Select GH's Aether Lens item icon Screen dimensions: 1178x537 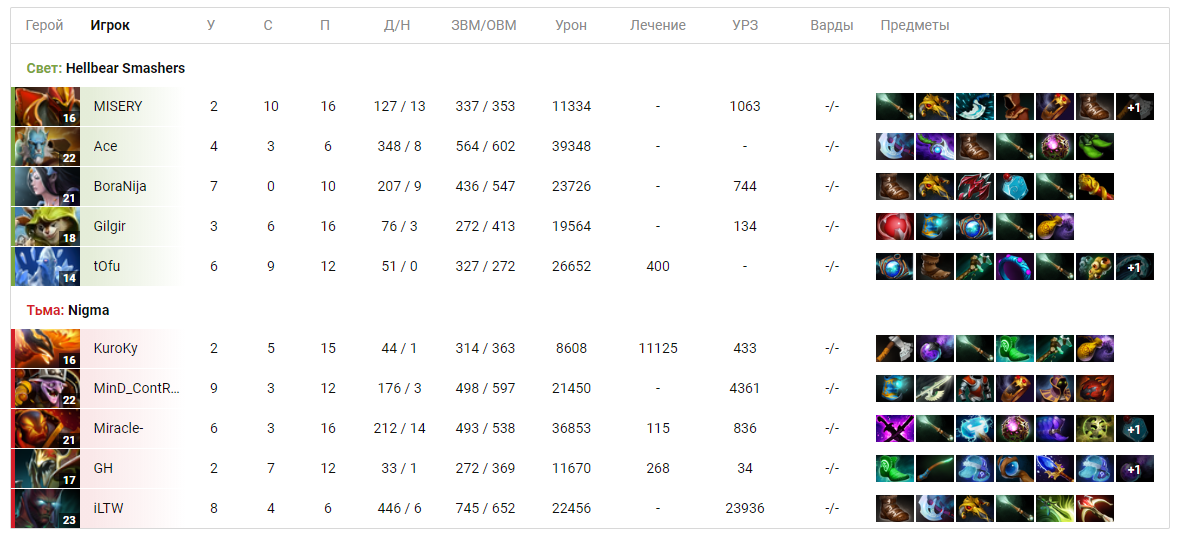click(1015, 468)
